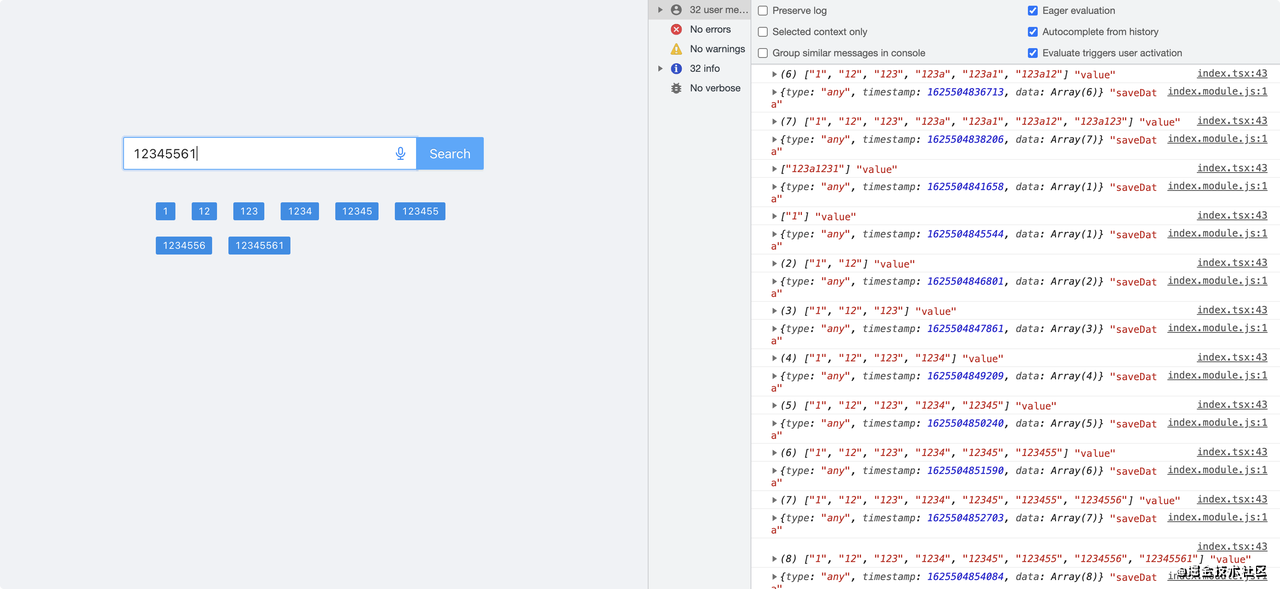
Task: Focus the search input field
Action: (x=260, y=153)
